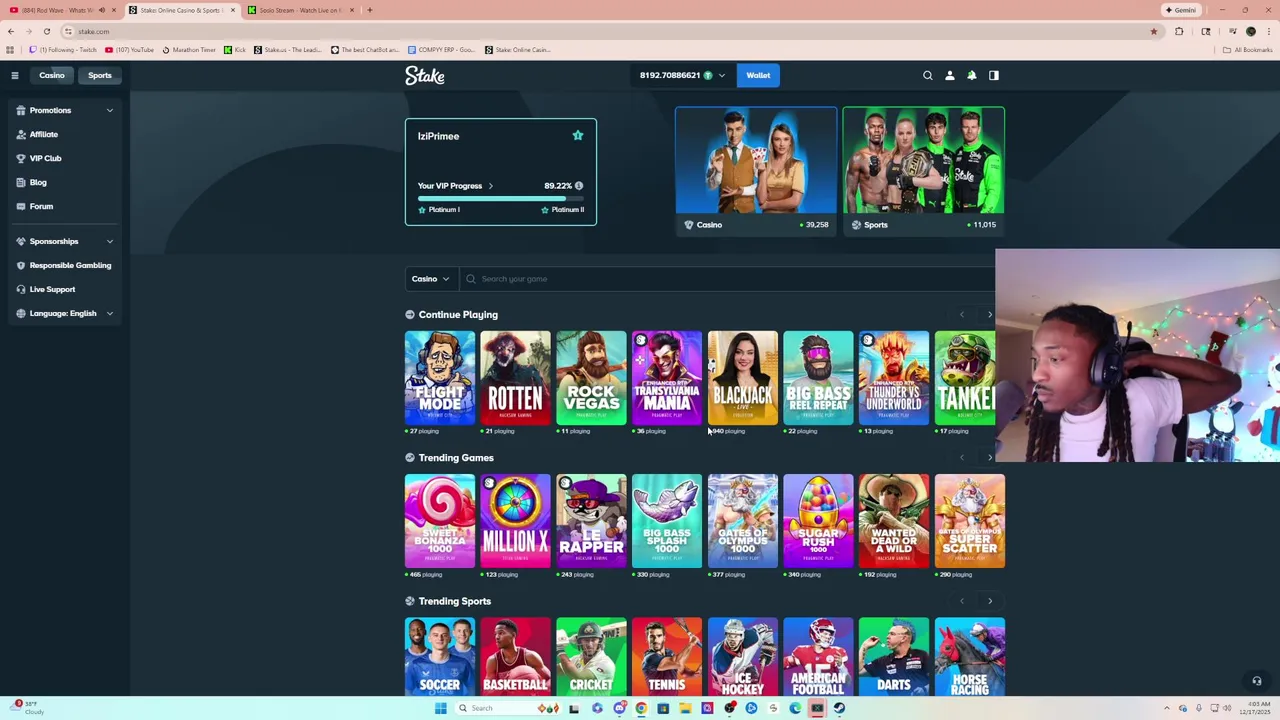This screenshot has width=1280, height=720.
Task: Click the Search your game field
Action: click(730, 279)
